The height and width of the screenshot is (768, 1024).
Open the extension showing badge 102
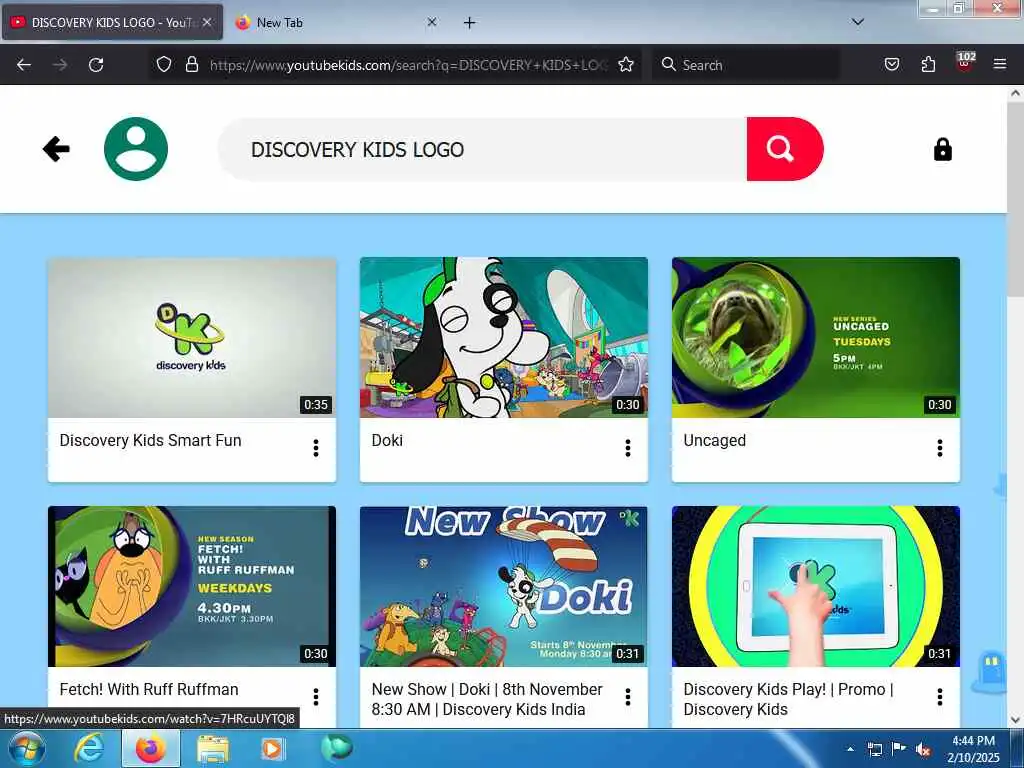(x=965, y=63)
